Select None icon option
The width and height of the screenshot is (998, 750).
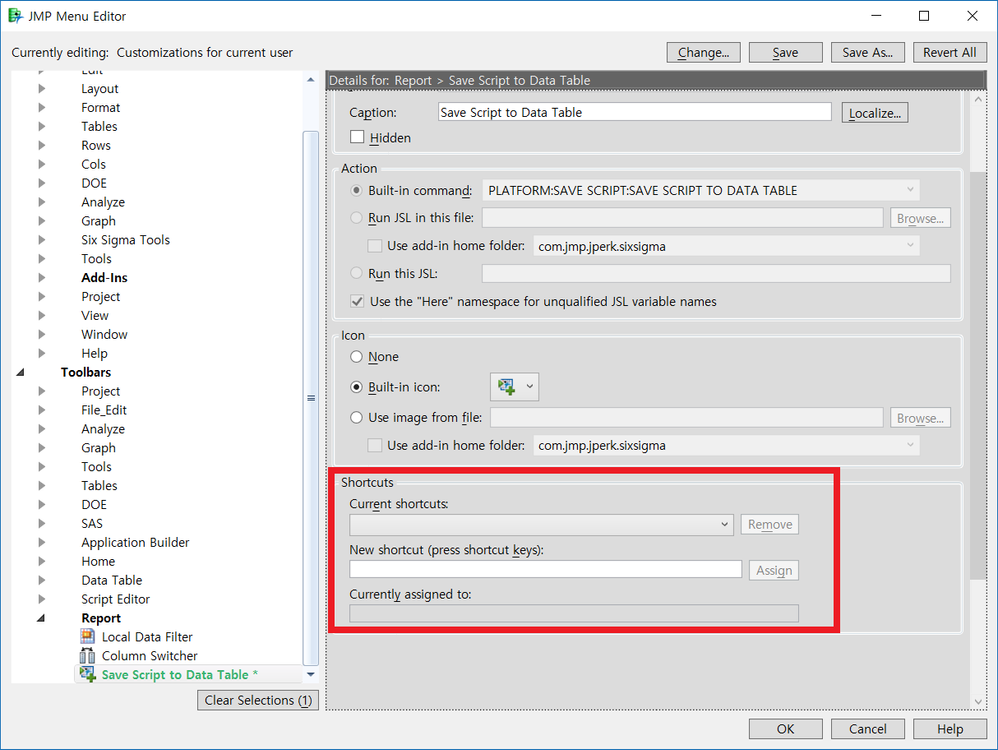coord(356,357)
